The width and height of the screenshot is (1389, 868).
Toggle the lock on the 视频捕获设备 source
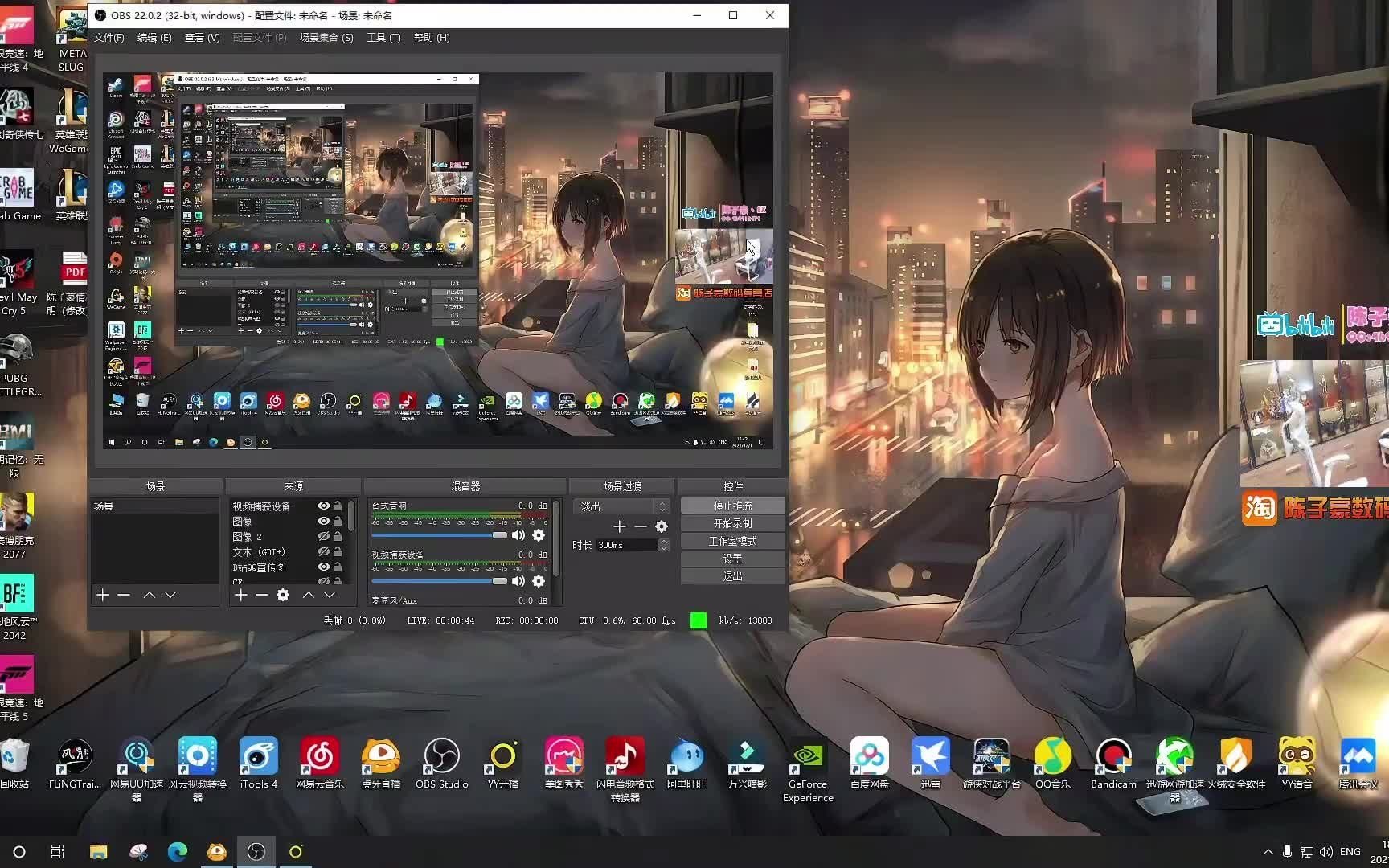[338, 506]
